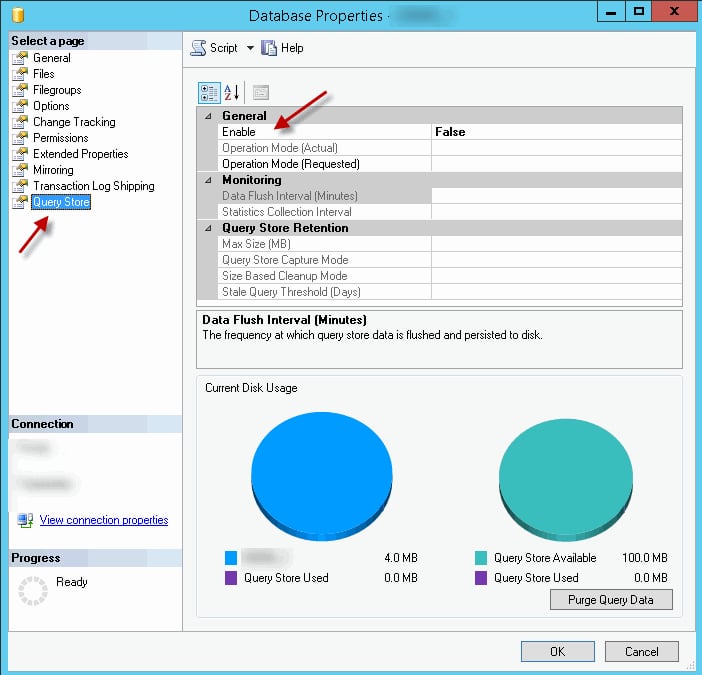
Task: Open the Options page
Action: pos(51,106)
